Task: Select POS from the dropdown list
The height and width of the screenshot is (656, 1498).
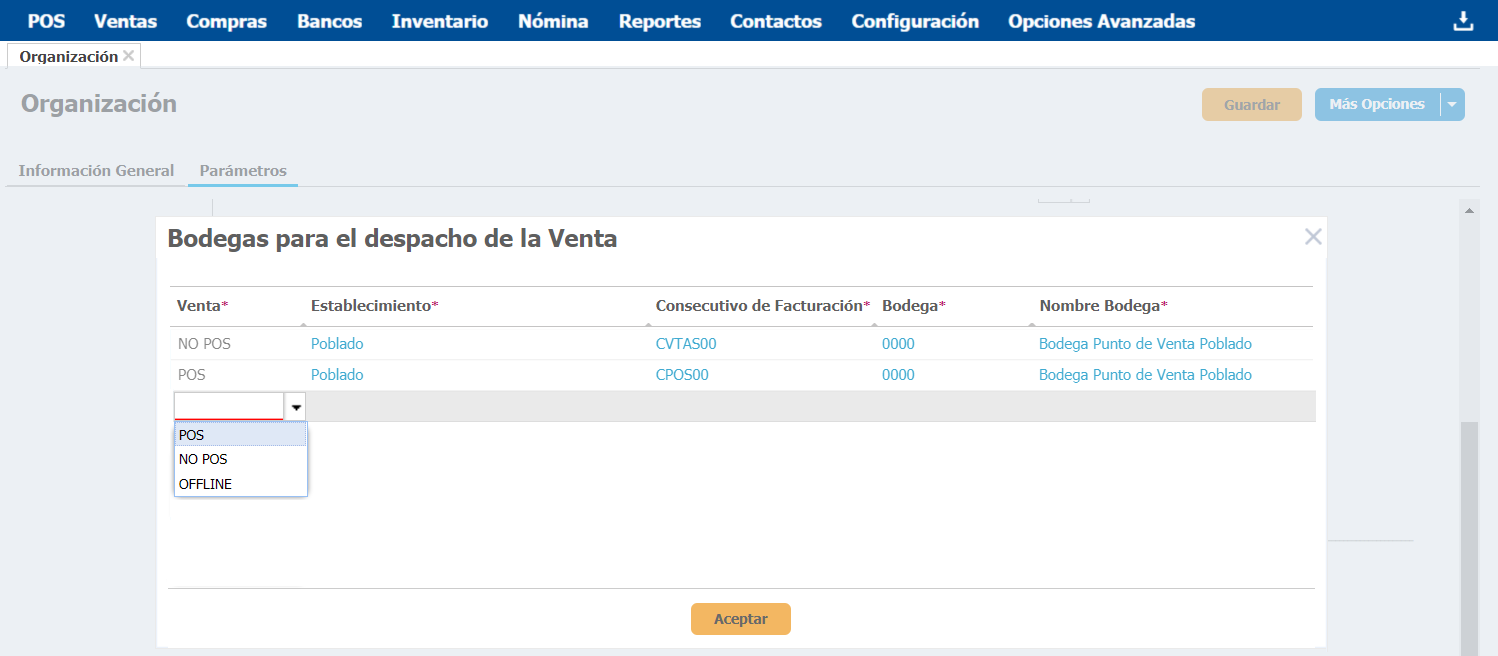Action: tap(240, 435)
